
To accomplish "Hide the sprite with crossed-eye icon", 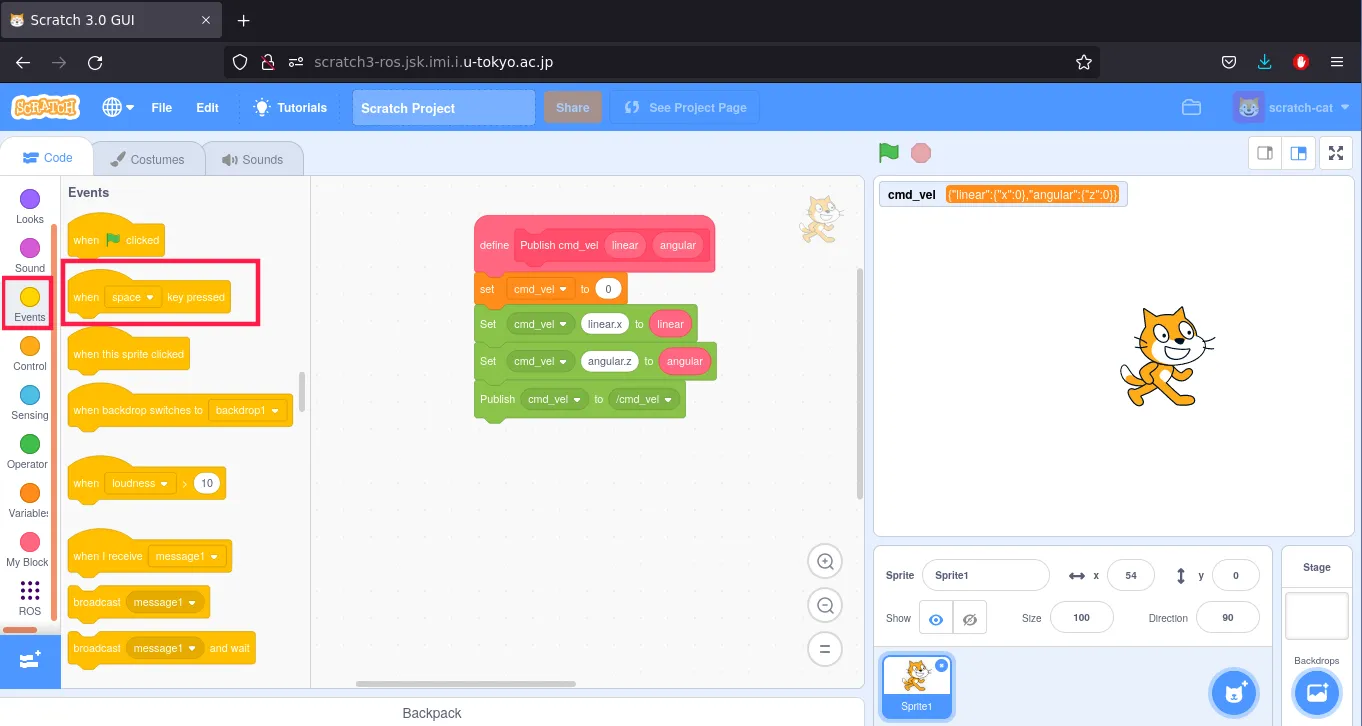I will [x=969, y=619].
